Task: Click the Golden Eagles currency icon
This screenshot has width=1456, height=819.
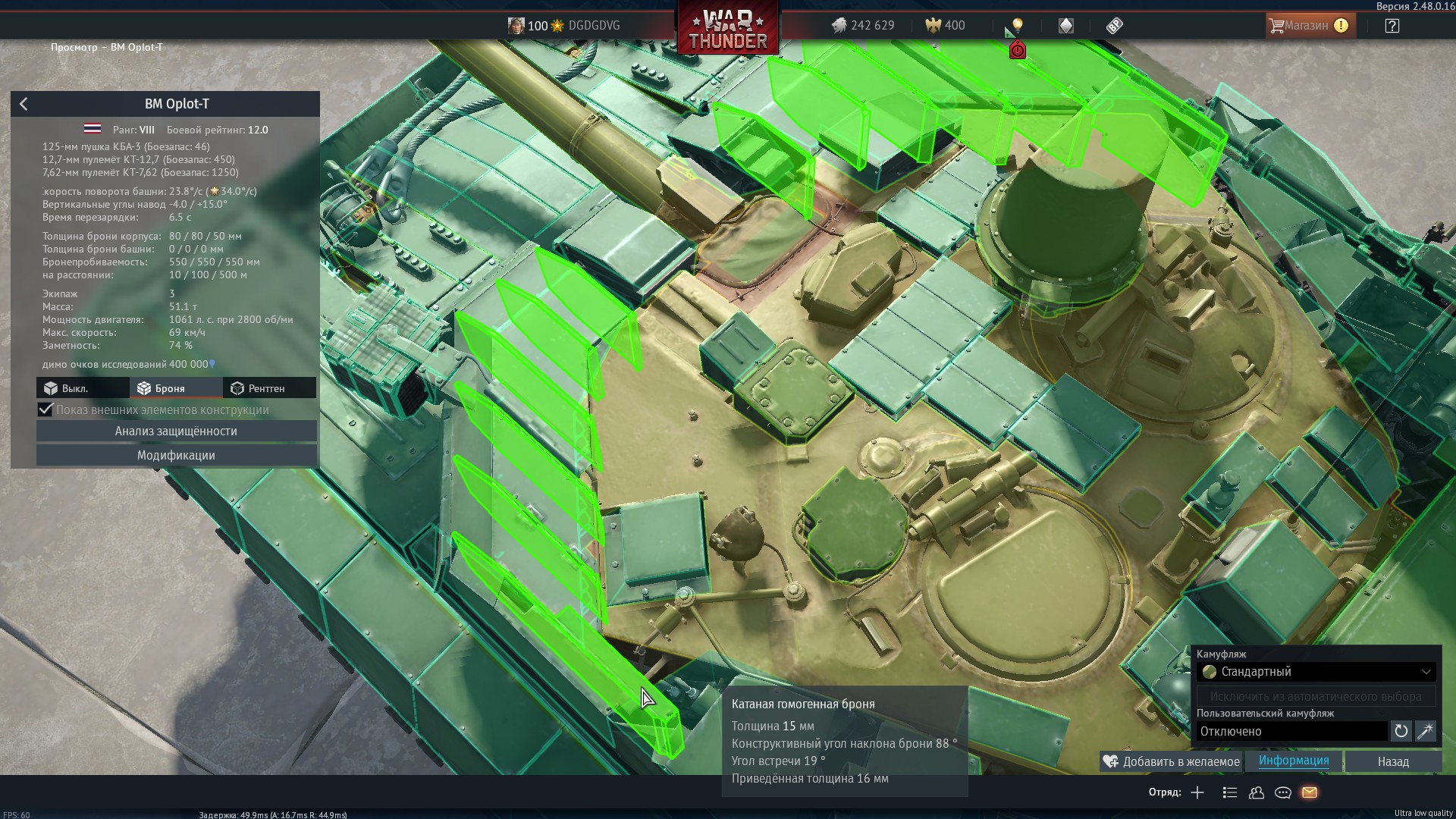Action: click(x=933, y=25)
